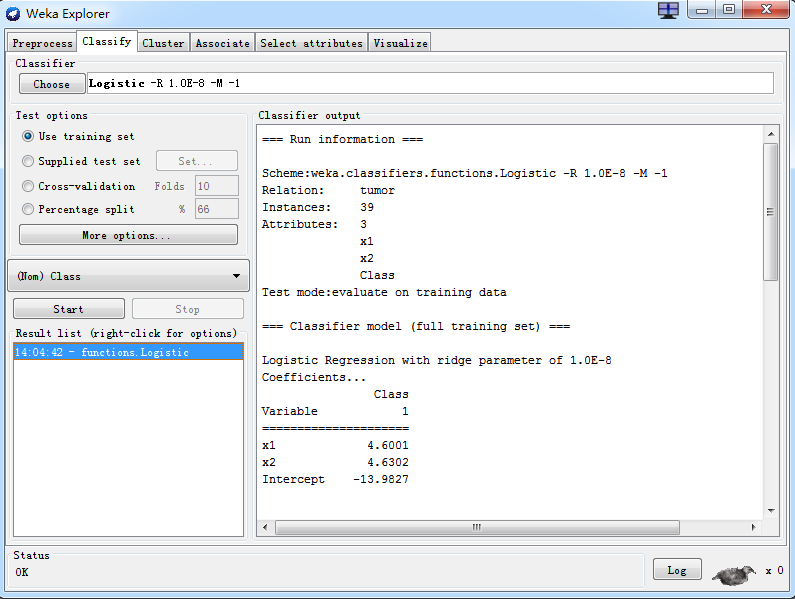Click the 'Test mode:evaluate on training data' line
795x599 pixels.
(x=384, y=292)
